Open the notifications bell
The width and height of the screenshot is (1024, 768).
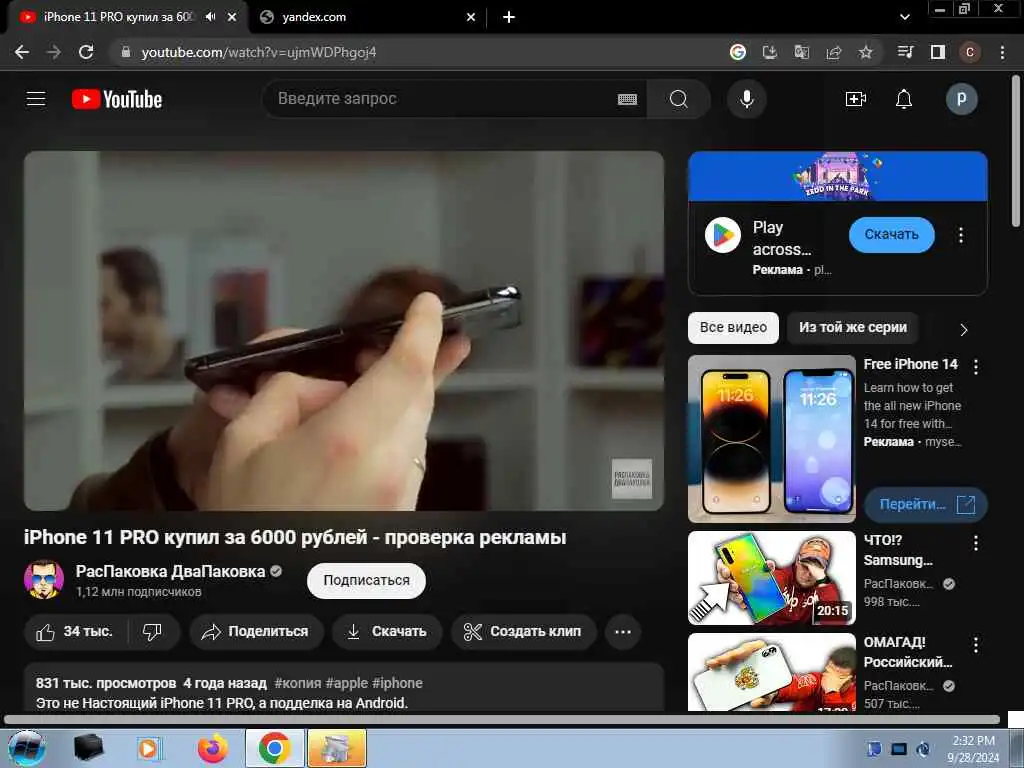904,99
